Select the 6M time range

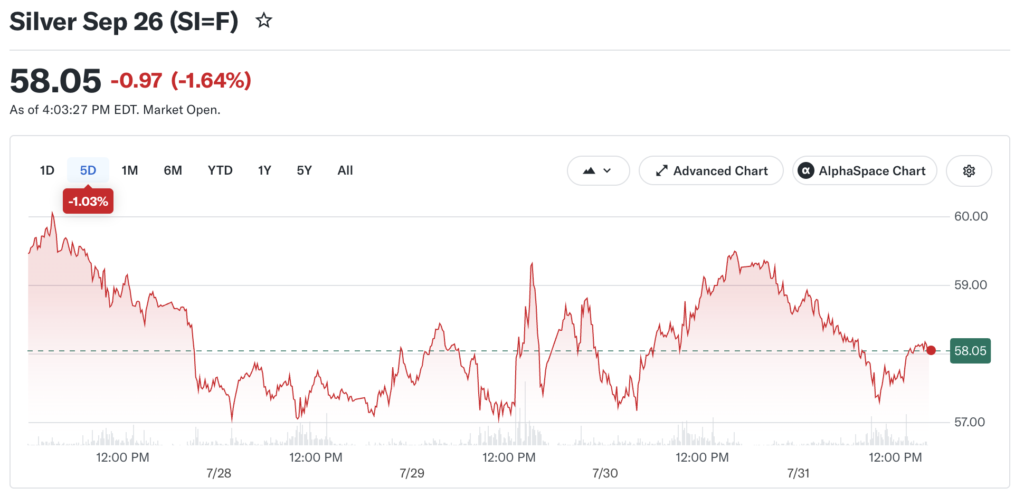tap(173, 170)
